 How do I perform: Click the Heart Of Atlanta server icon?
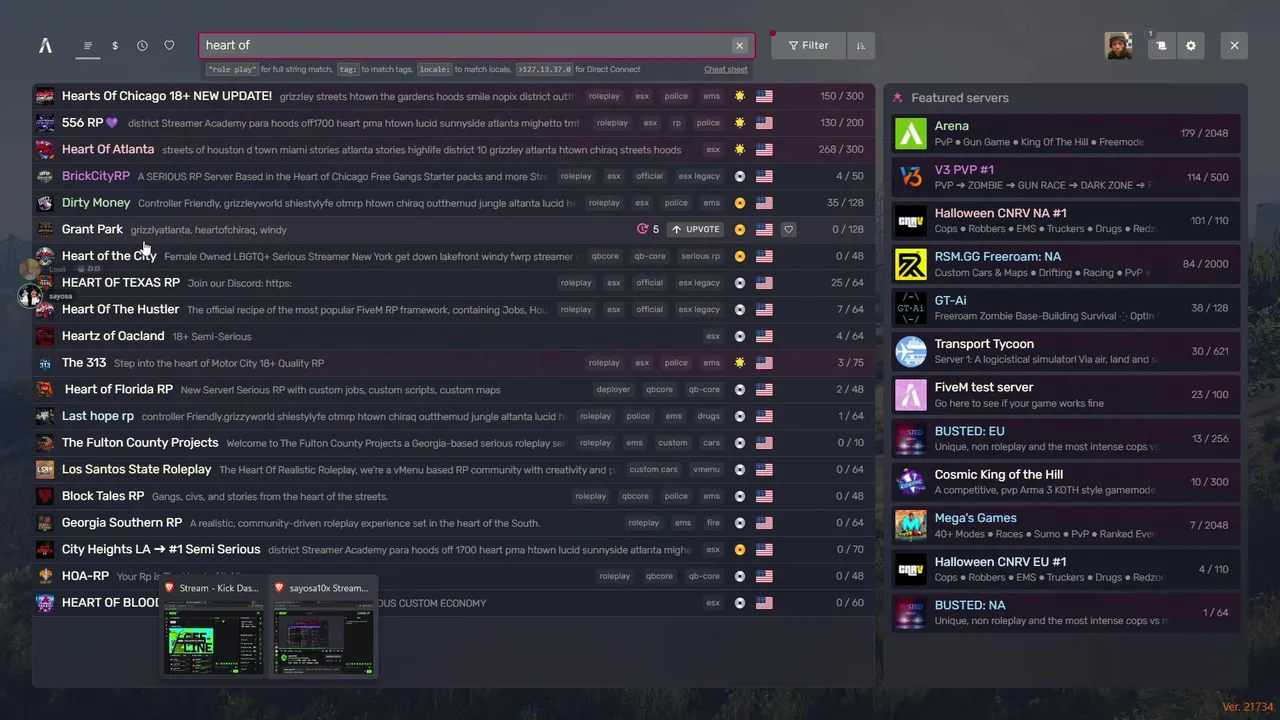(45, 149)
